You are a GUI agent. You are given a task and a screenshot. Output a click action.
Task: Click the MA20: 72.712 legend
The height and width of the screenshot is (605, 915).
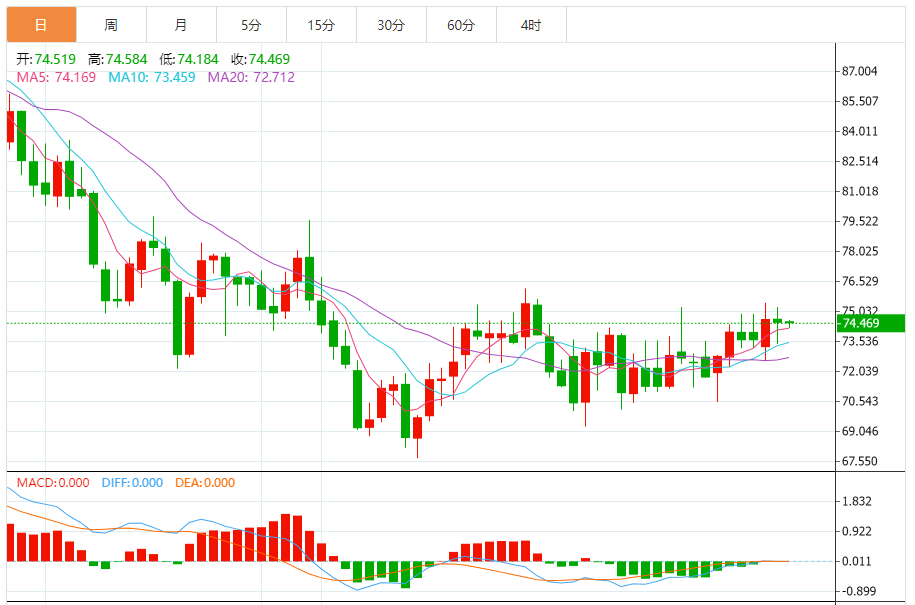[252, 77]
